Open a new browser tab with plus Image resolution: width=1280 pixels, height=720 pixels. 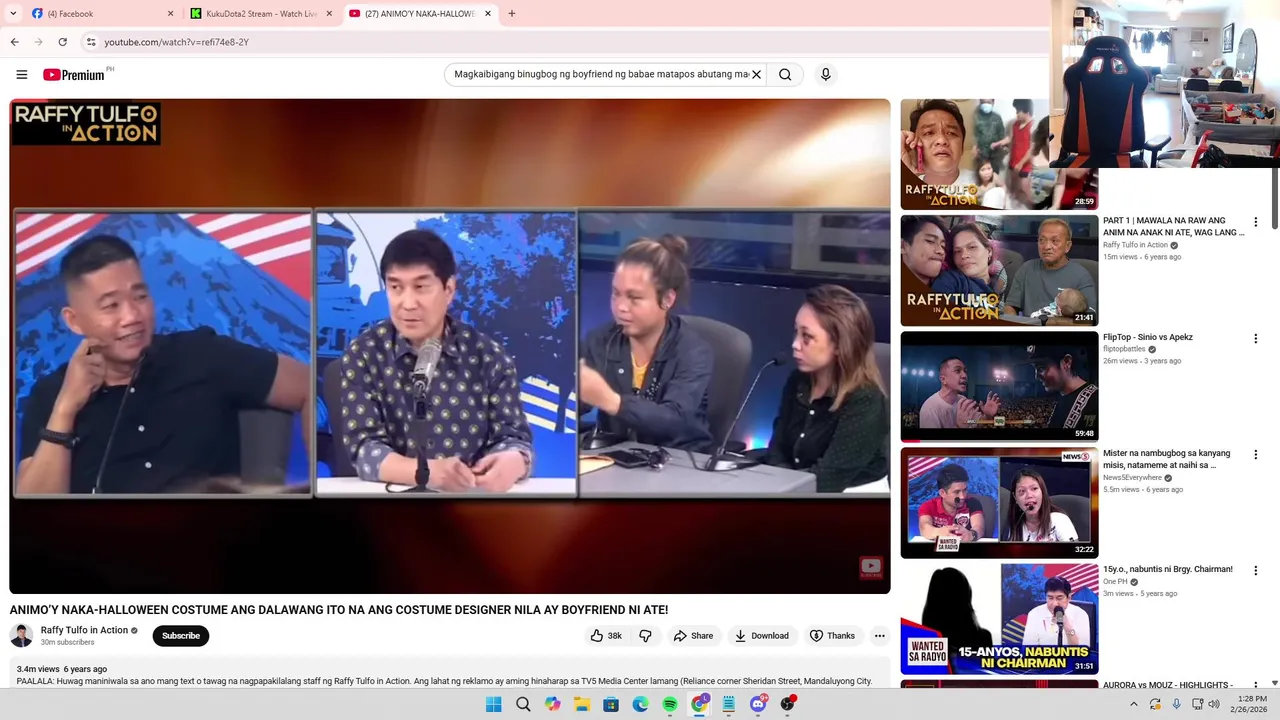coord(511,14)
